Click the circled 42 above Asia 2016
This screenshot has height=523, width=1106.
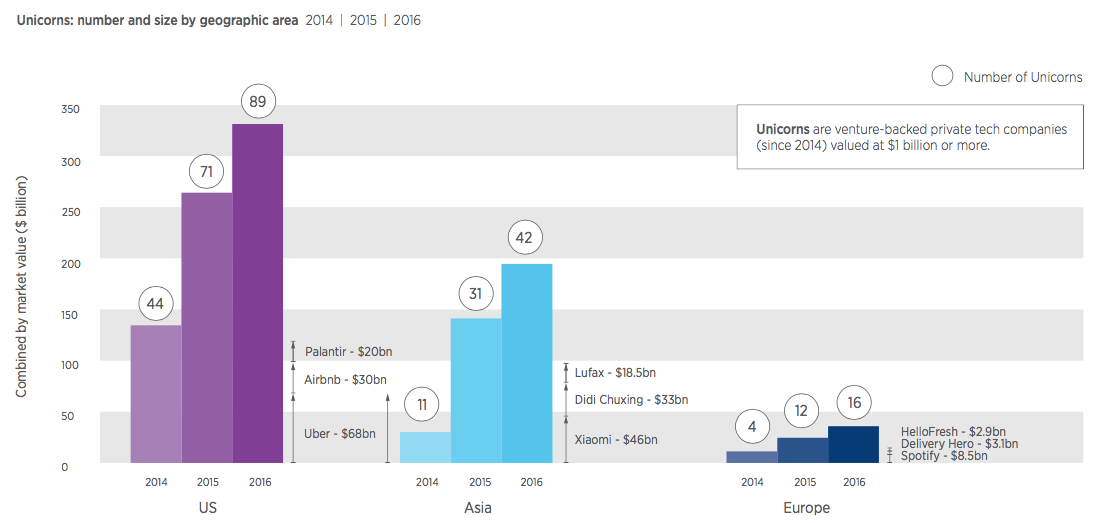click(526, 238)
